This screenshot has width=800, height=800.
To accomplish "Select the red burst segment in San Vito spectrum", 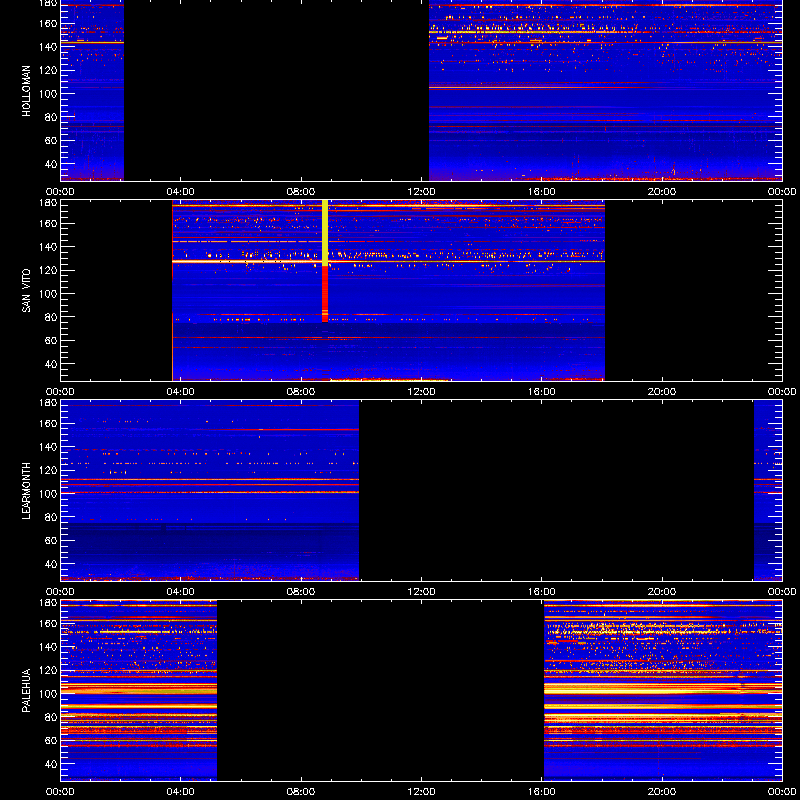I will (x=325, y=294).
